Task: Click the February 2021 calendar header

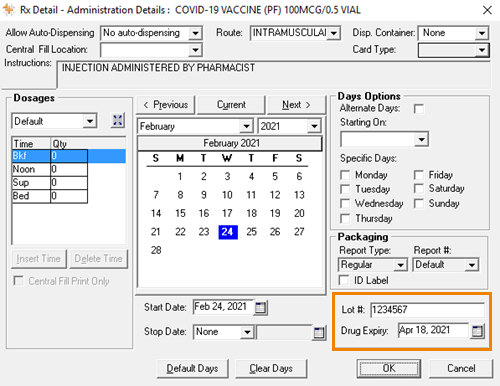Action: click(230, 143)
